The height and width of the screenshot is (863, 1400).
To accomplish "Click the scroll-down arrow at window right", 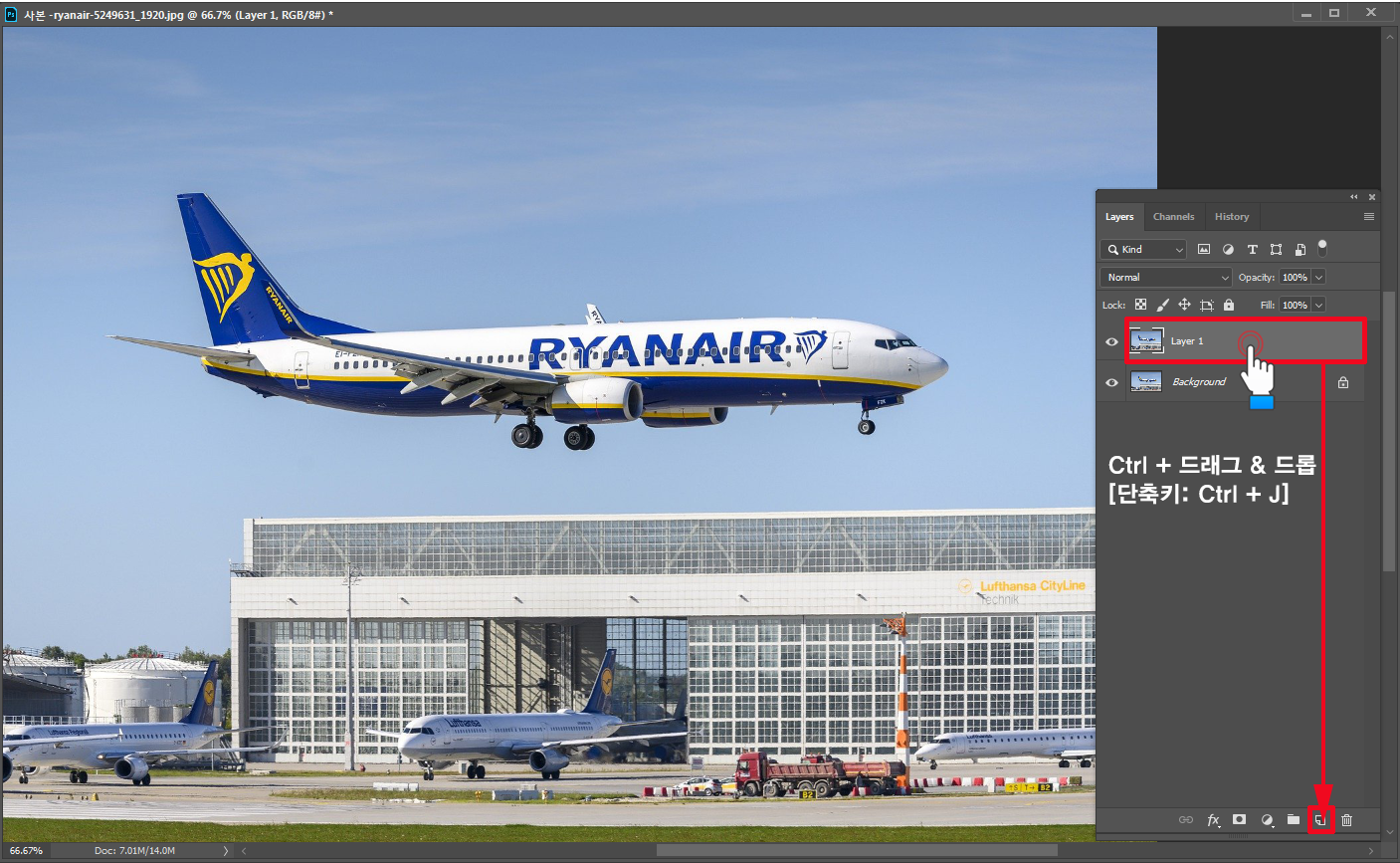I will [1390, 834].
